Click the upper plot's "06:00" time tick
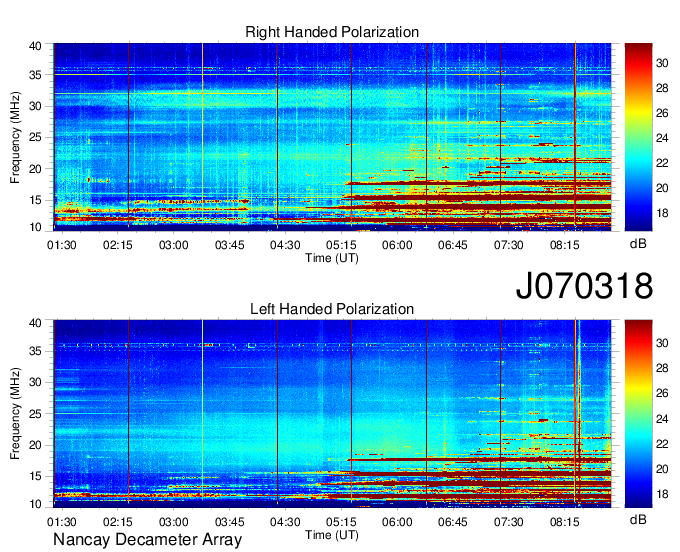Image resolution: width=680 pixels, height=552 pixels. [x=397, y=245]
